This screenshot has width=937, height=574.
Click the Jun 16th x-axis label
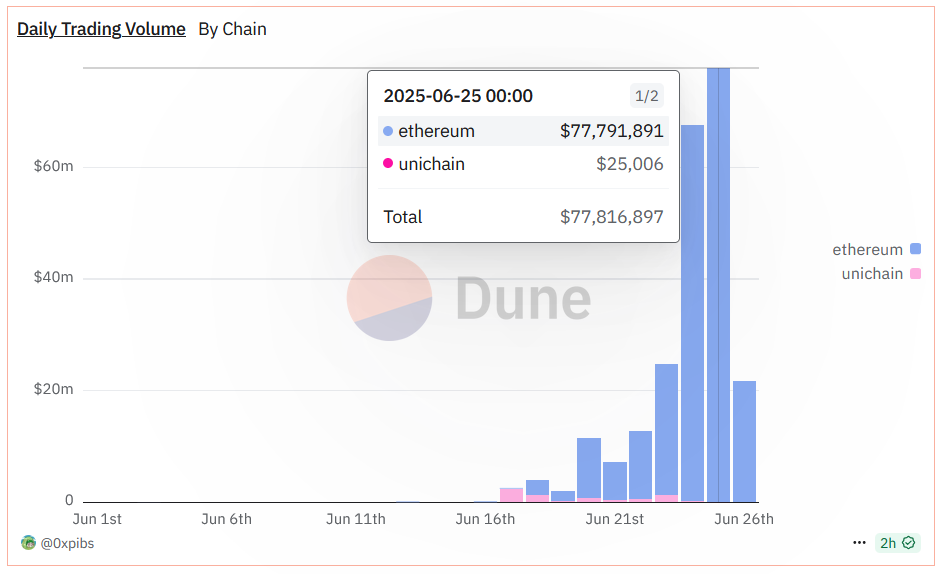click(485, 519)
